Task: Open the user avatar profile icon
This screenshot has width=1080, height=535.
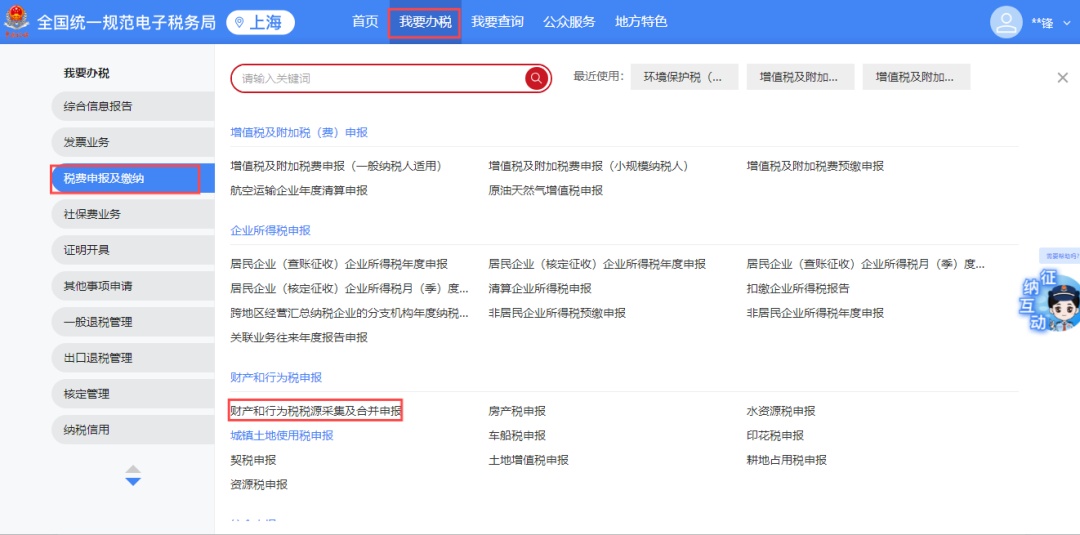Action: tap(1005, 22)
